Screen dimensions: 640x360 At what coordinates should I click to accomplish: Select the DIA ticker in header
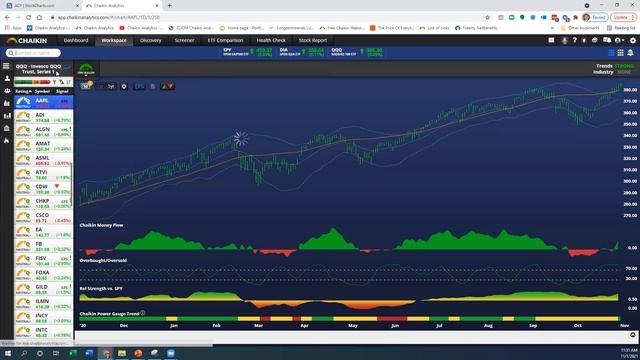[x=302, y=52]
